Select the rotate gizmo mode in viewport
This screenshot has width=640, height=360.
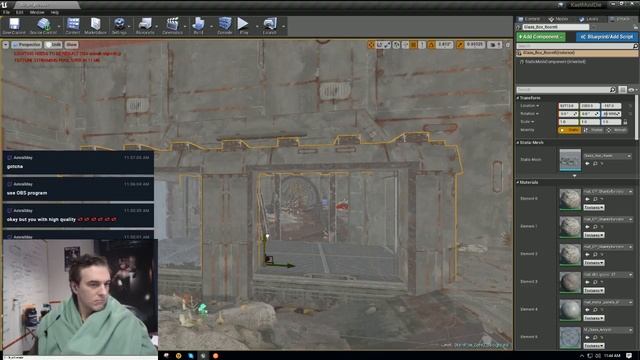coord(380,45)
